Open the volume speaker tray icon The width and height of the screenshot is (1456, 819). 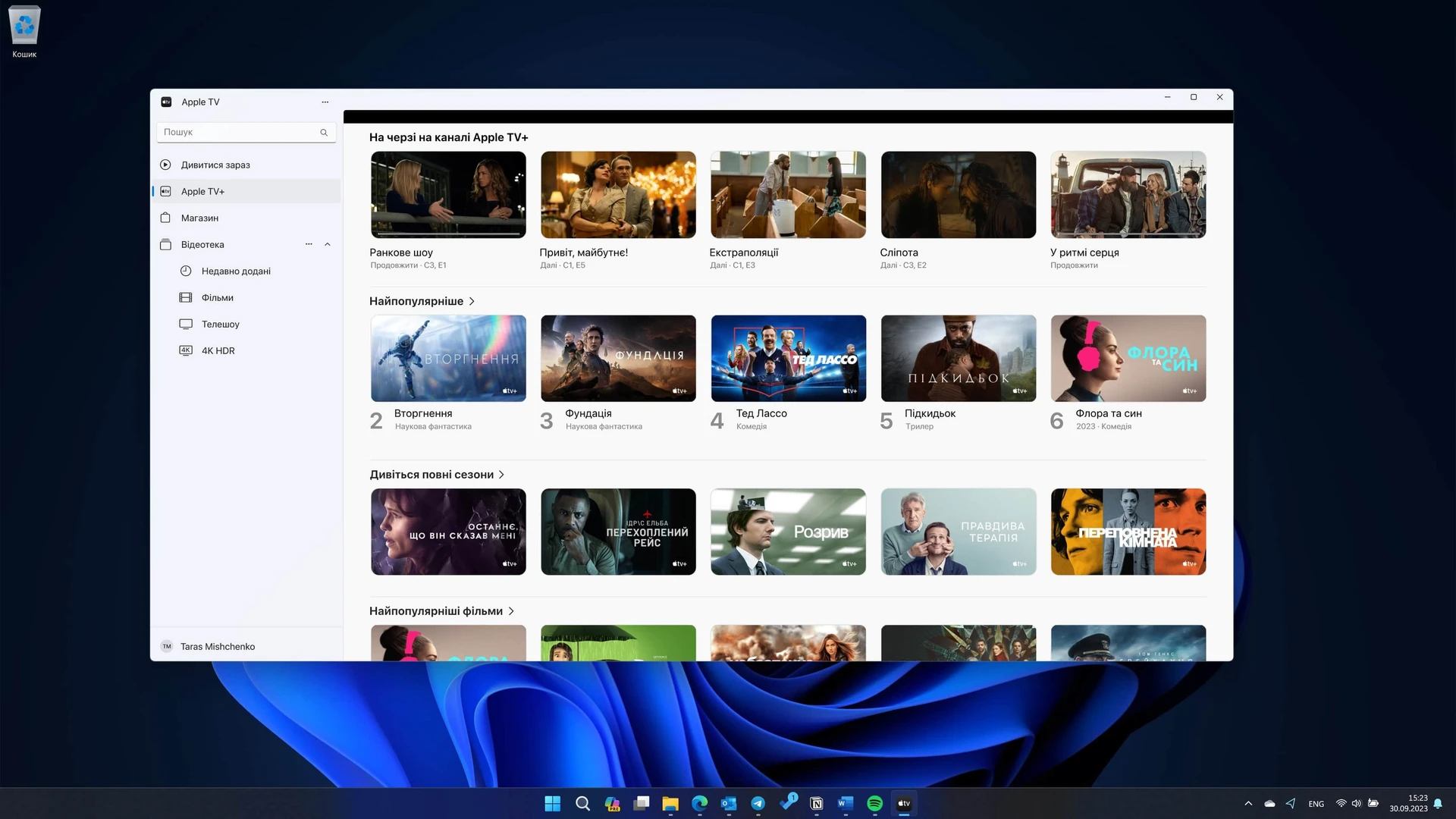pos(1357,803)
